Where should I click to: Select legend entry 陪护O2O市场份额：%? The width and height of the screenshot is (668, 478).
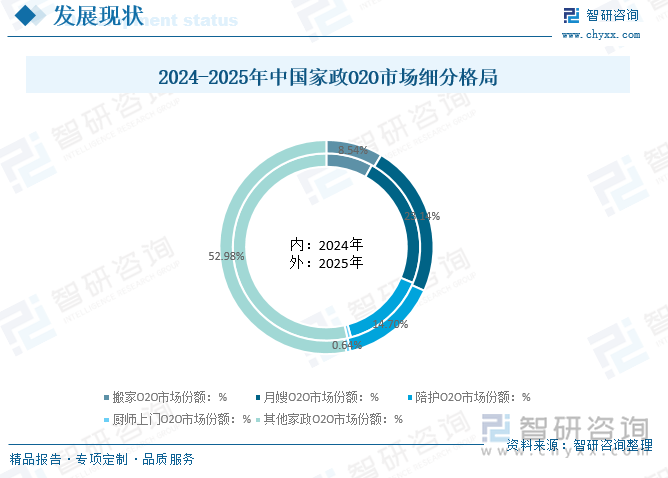[x=469, y=397]
